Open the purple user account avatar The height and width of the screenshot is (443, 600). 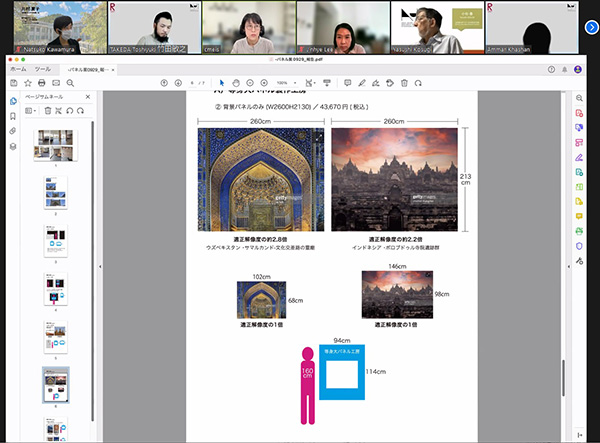[578, 69]
